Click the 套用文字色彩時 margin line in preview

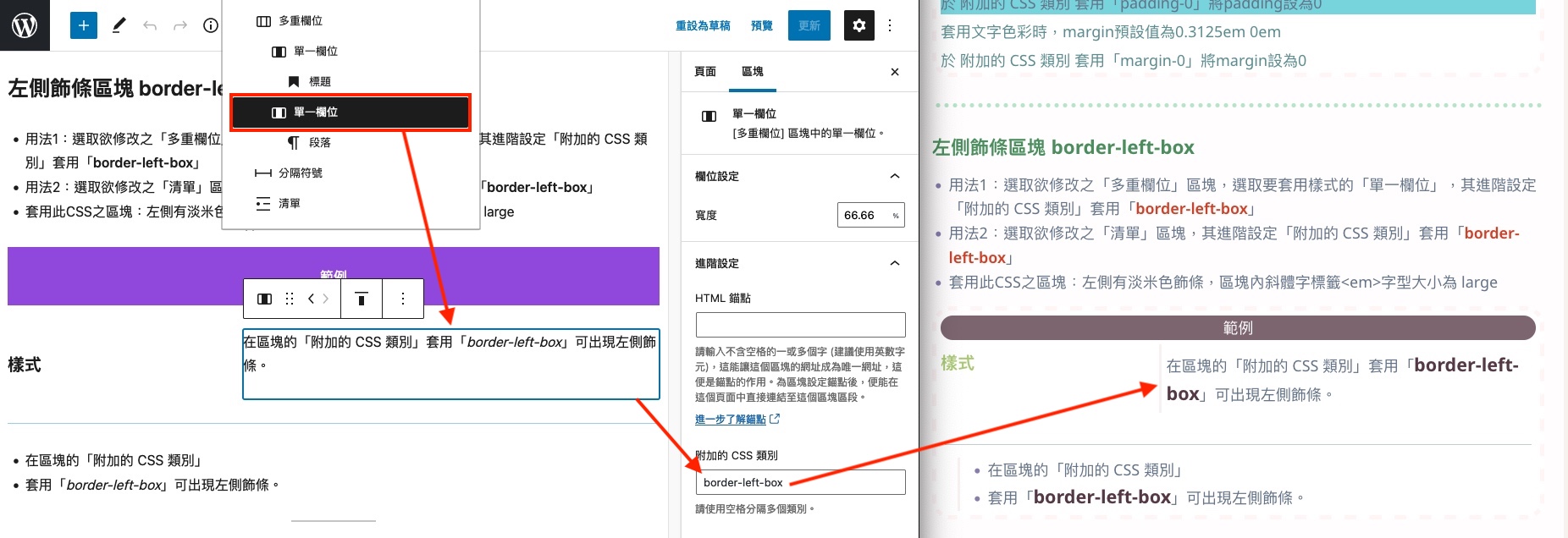click(x=1111, y=31)
